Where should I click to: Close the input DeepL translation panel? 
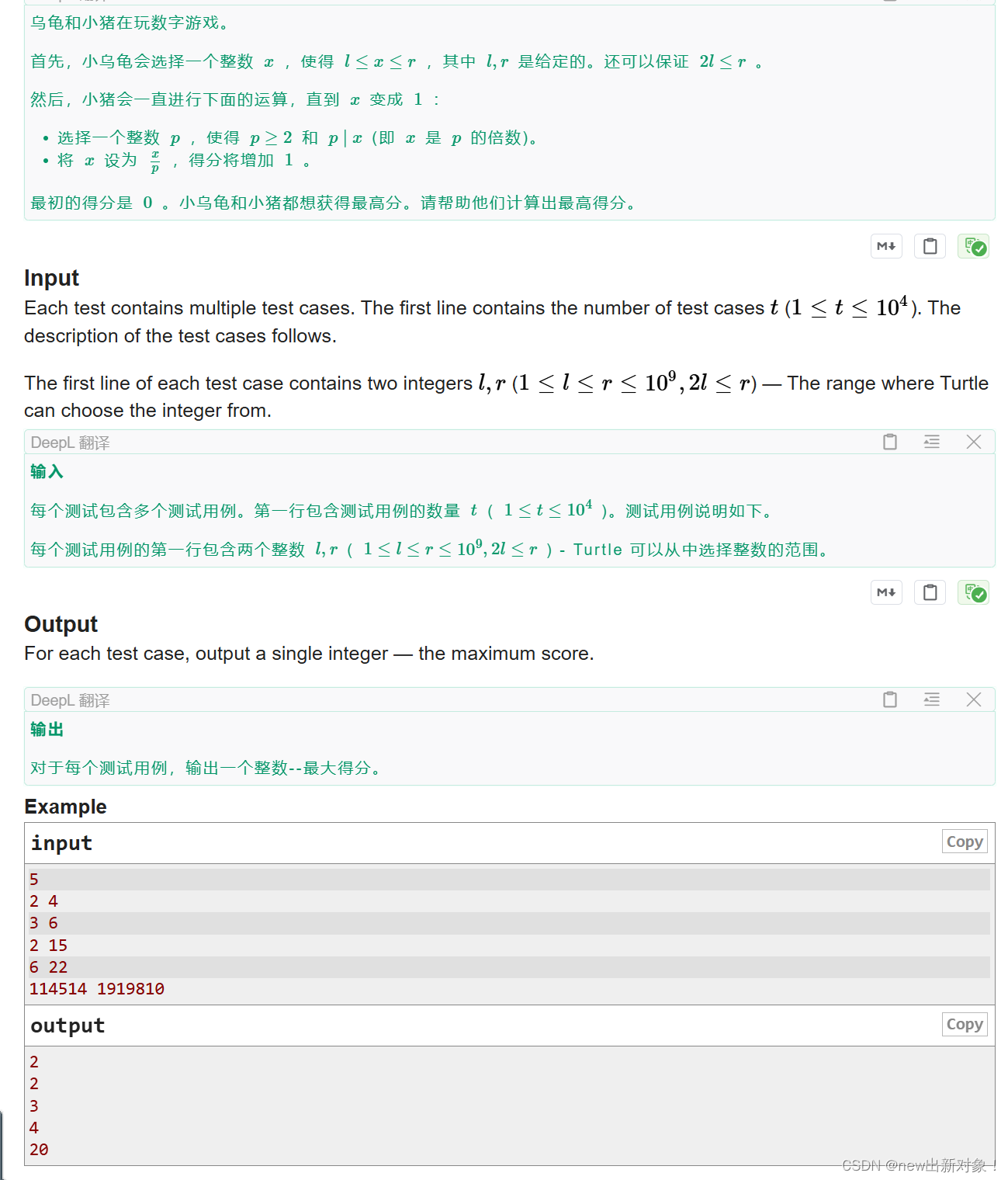tap(973, 442)
